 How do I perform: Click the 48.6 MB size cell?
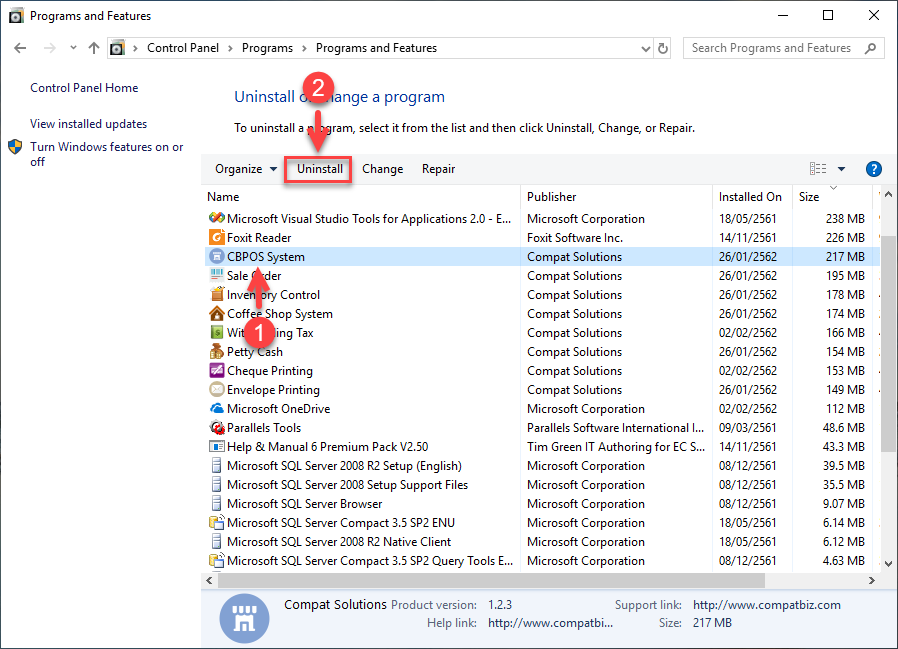(x=843, y=427)
